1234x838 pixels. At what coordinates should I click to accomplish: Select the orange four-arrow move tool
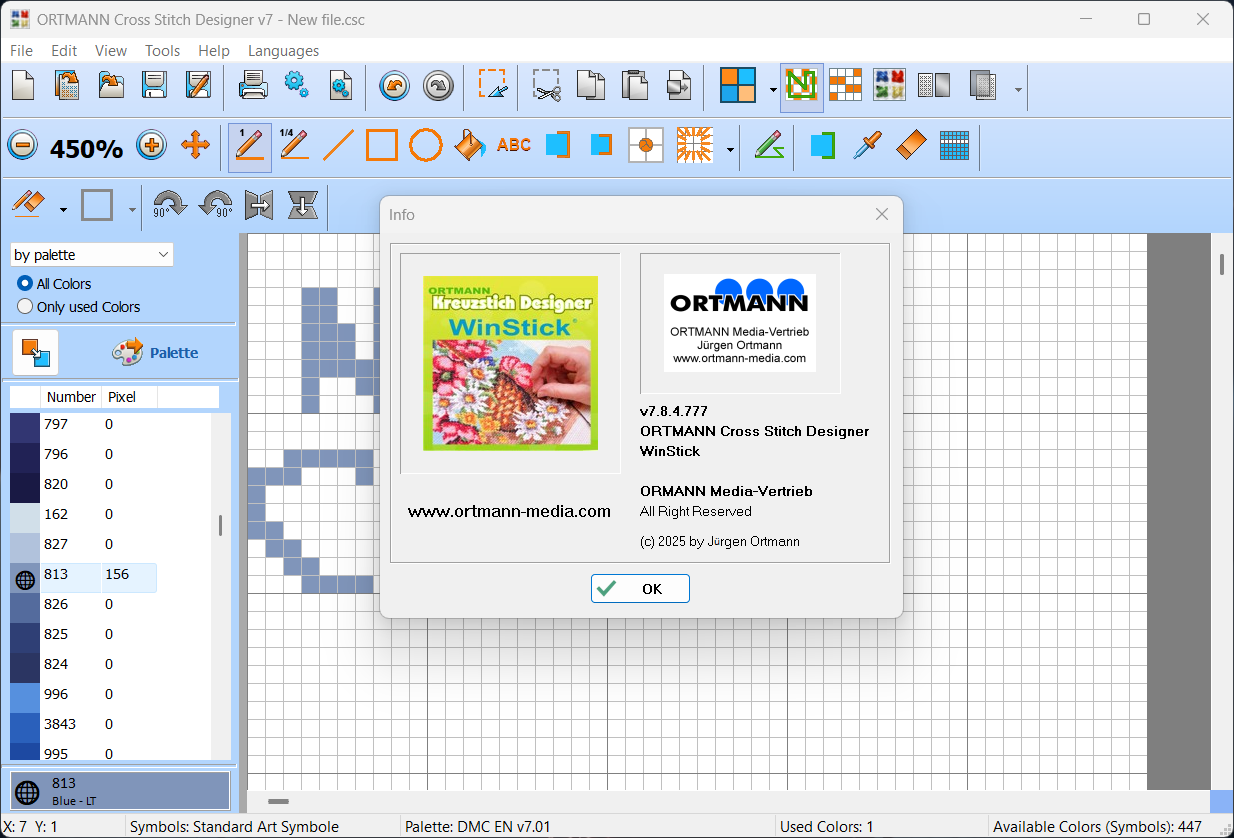click(195, 146)
